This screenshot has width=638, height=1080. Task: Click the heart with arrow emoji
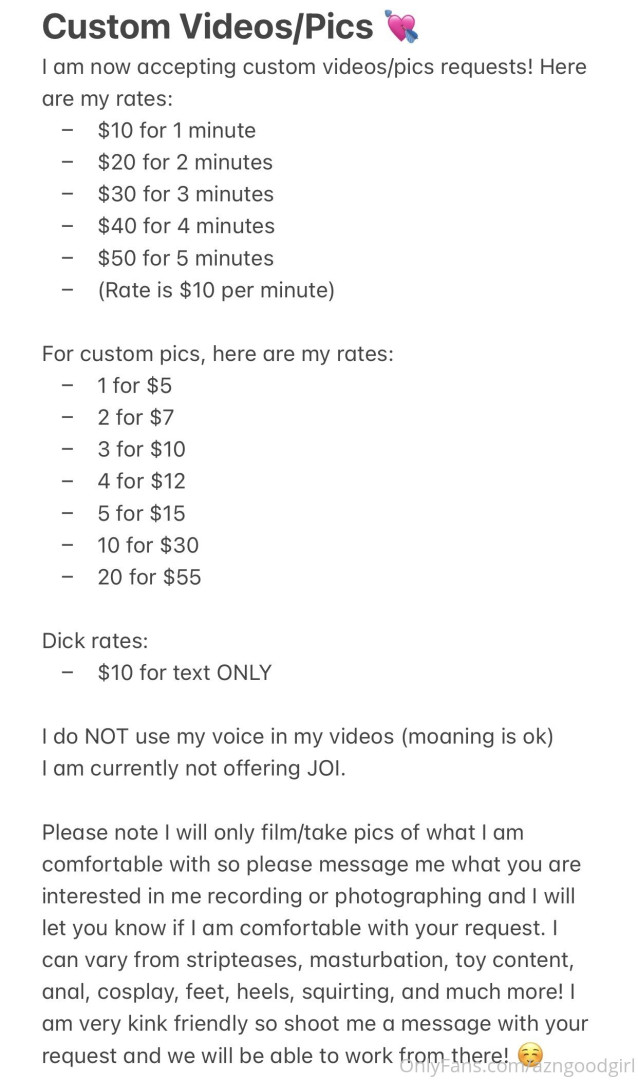click(x=402, y=26)
